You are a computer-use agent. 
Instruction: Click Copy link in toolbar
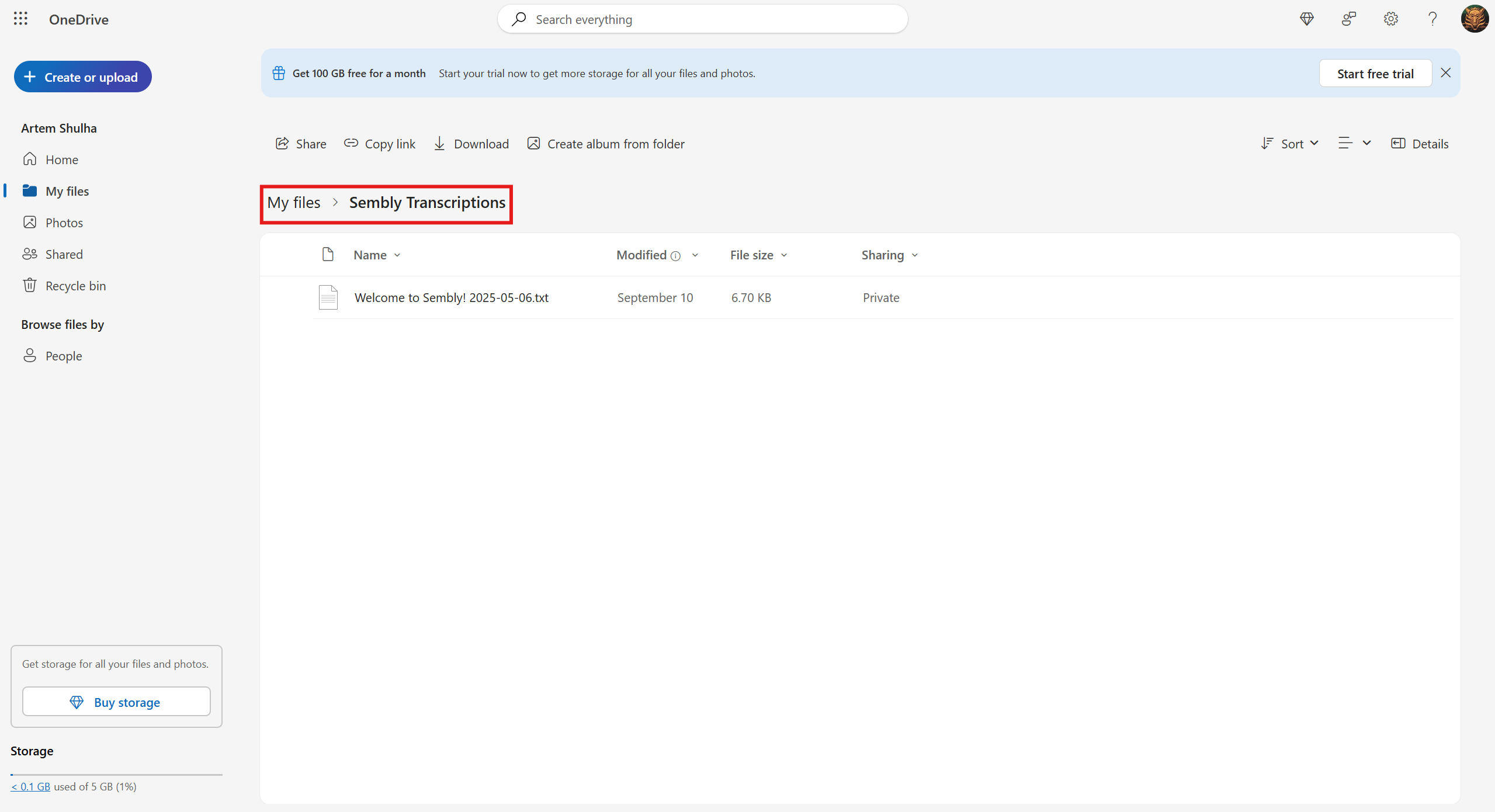[x=380, y=144]
